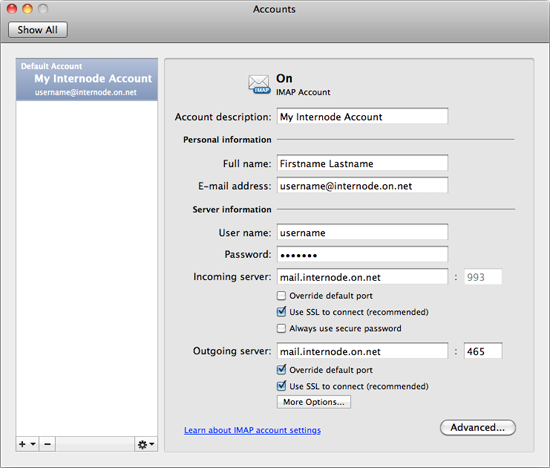This screenshot has height=468, width=550.
Task: Click the IMAP envelope account icon
Action: 259,85
